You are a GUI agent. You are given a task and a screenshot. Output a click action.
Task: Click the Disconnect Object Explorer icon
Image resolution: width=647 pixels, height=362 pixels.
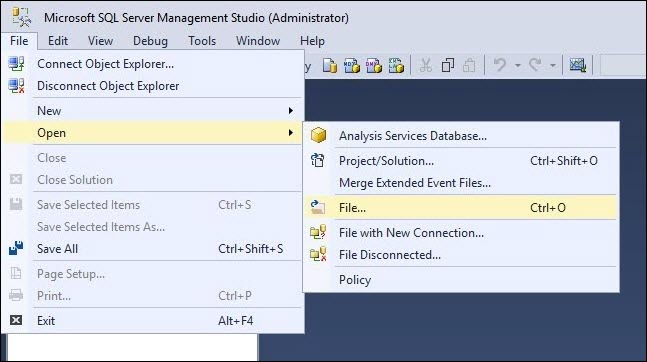tap(17, 86)
